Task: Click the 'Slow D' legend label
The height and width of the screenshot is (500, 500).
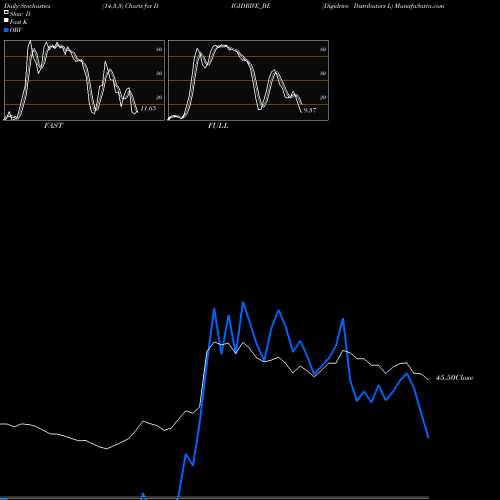Action: [20, 14]
